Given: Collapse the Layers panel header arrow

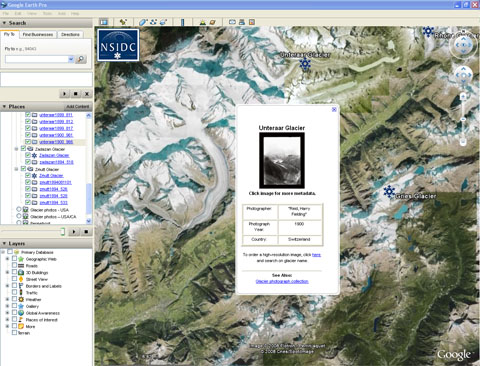Looking at the screenshot, I should [x=4, y=243].
